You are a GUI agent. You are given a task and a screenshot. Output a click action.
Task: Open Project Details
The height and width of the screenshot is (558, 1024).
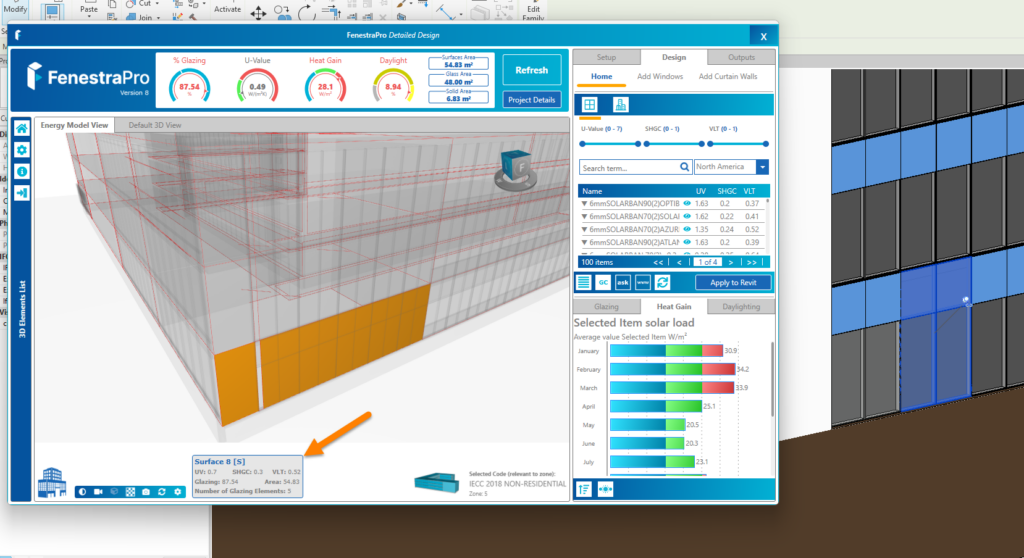(x=532, y=100)
